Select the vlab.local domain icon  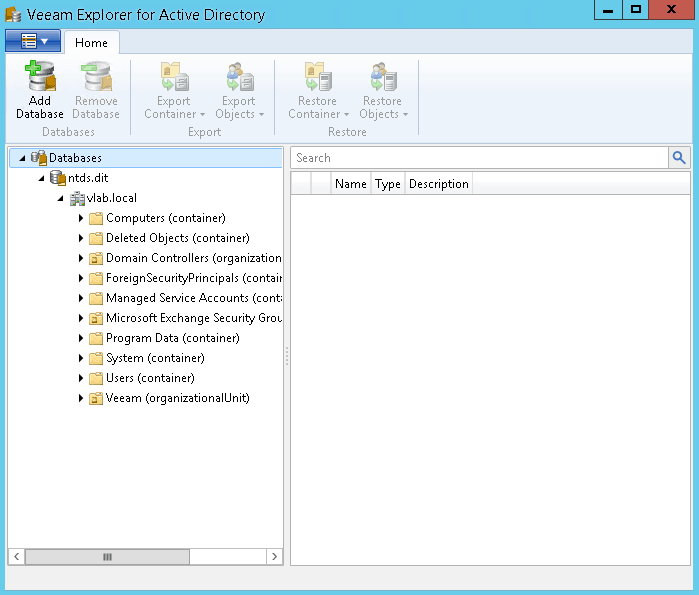click(77, 198)
